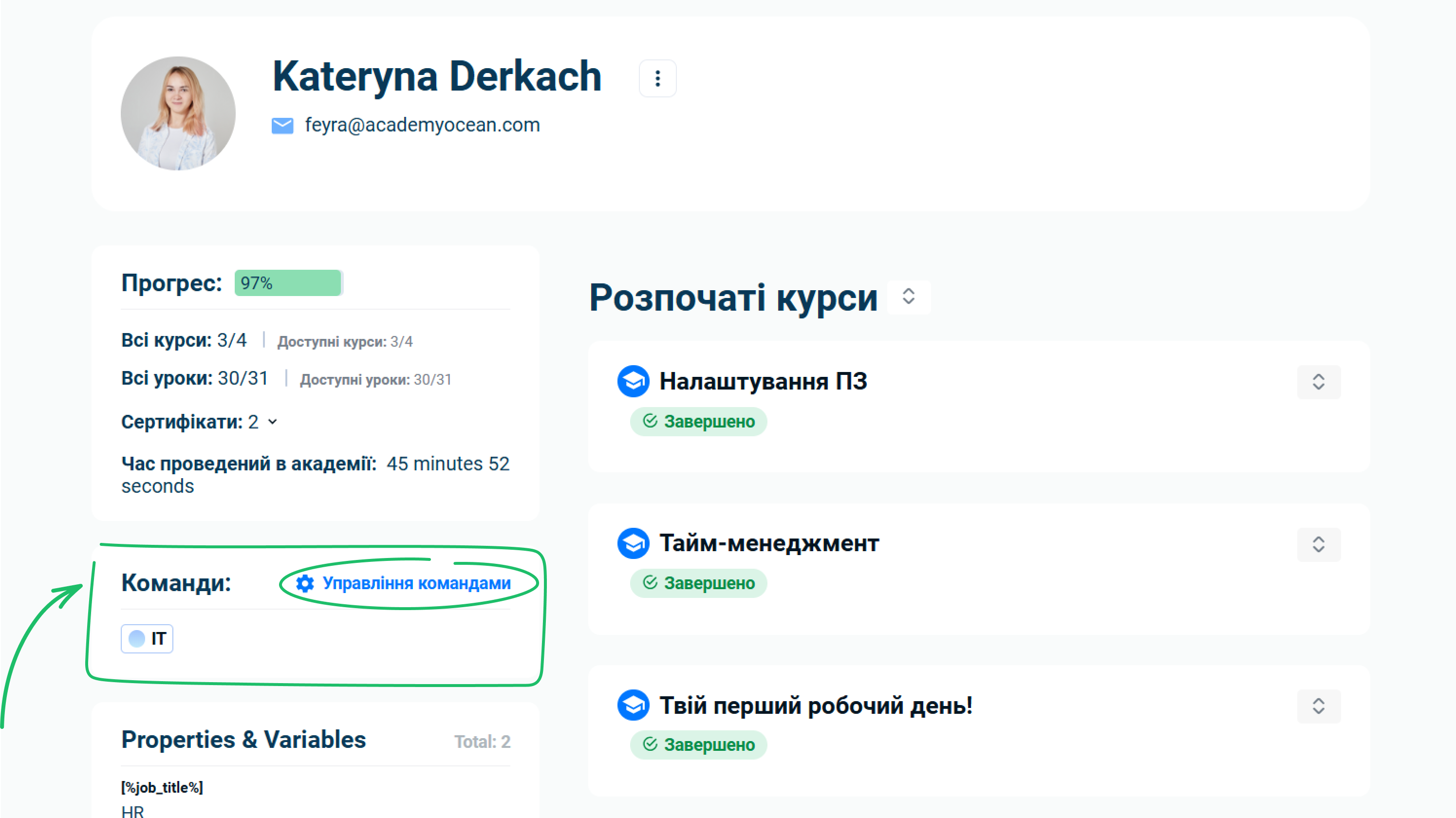Click the 97% progress bar
This screenshot has height=818, width=1456.
tap(288, 283)
